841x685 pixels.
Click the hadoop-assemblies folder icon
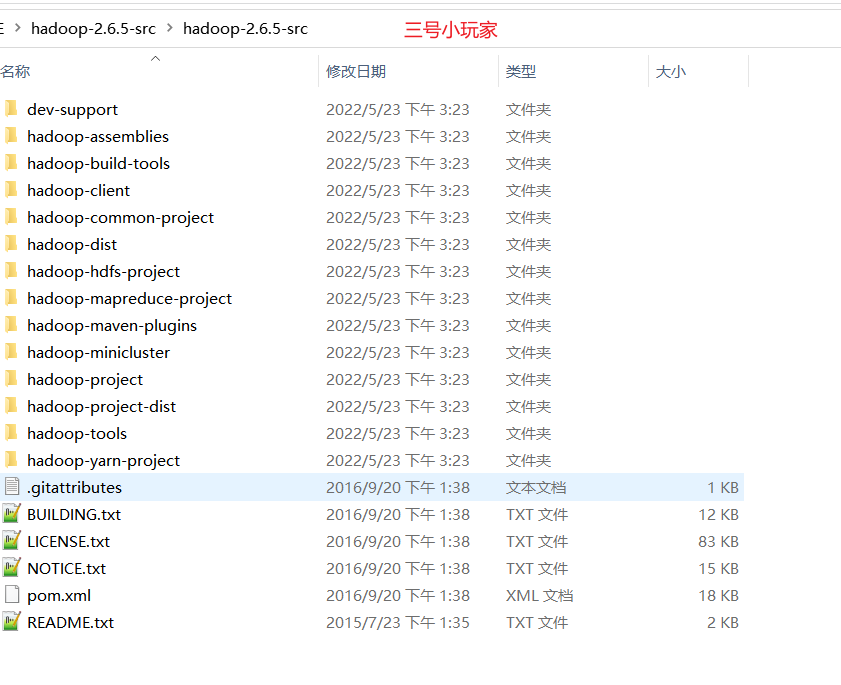(x=11, y=136)
